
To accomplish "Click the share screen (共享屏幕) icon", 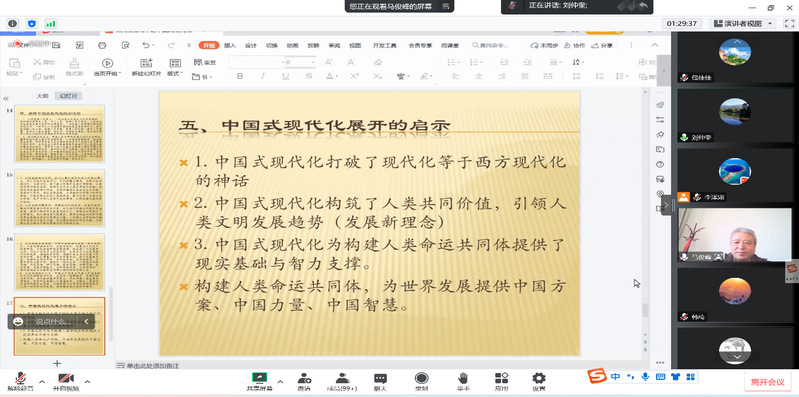I will coord(259,381).
